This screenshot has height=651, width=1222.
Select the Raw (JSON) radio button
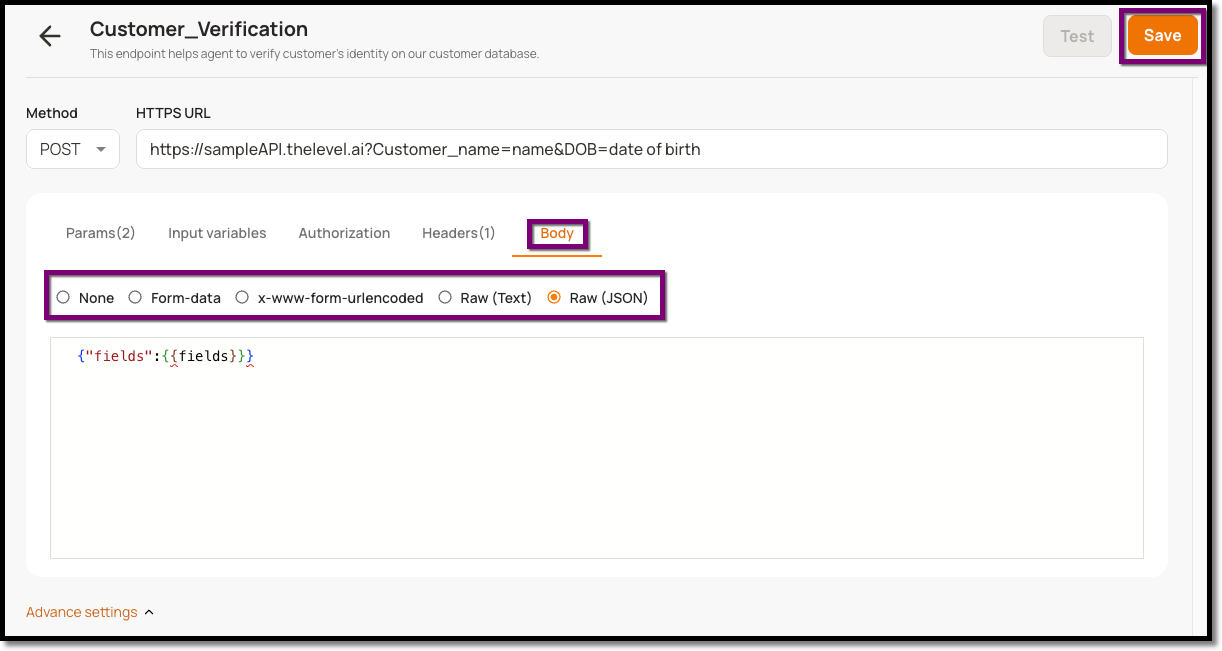click(x=554, y=297)
